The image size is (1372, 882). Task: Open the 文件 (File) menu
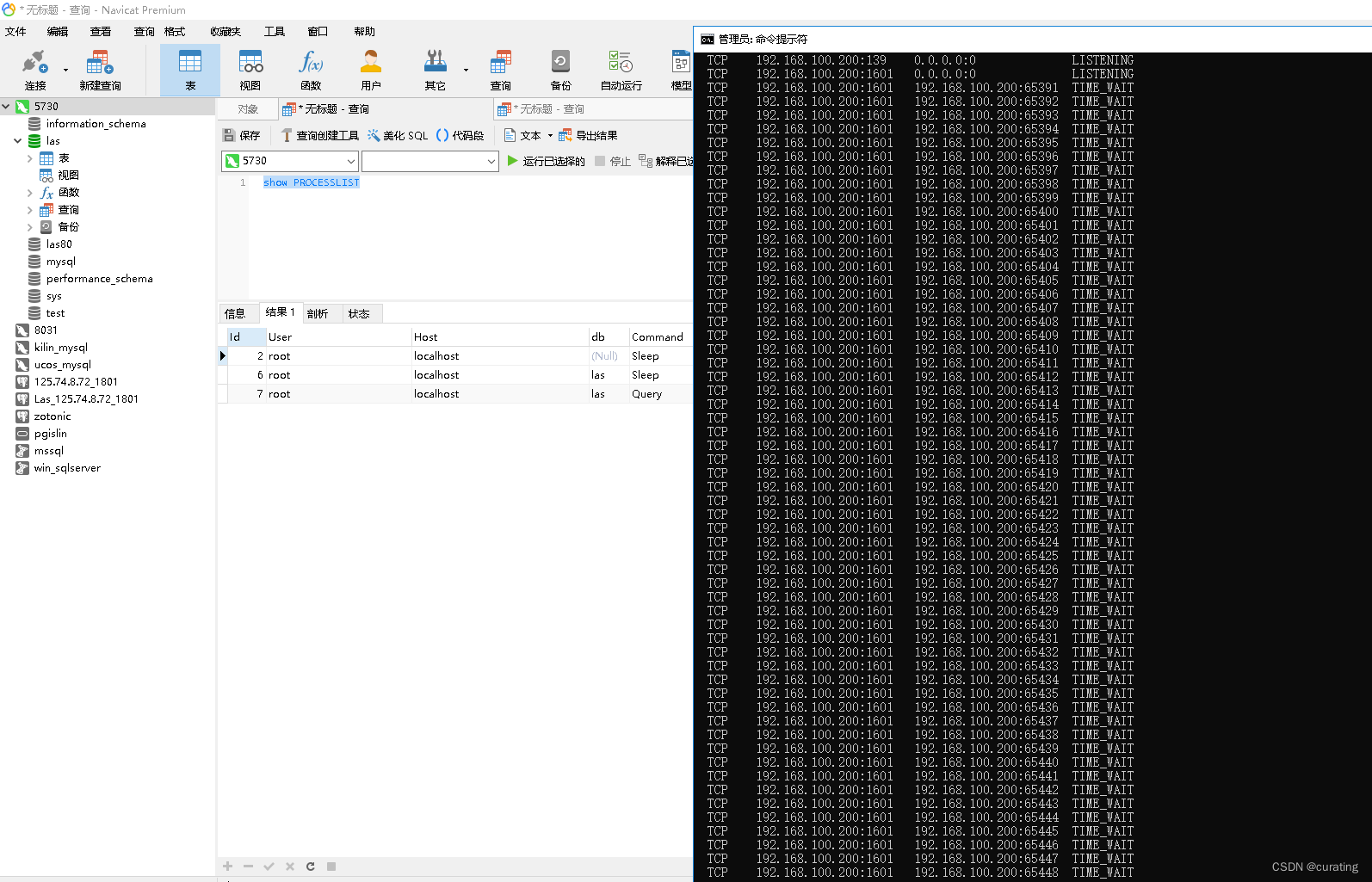[x=15, y=32]
